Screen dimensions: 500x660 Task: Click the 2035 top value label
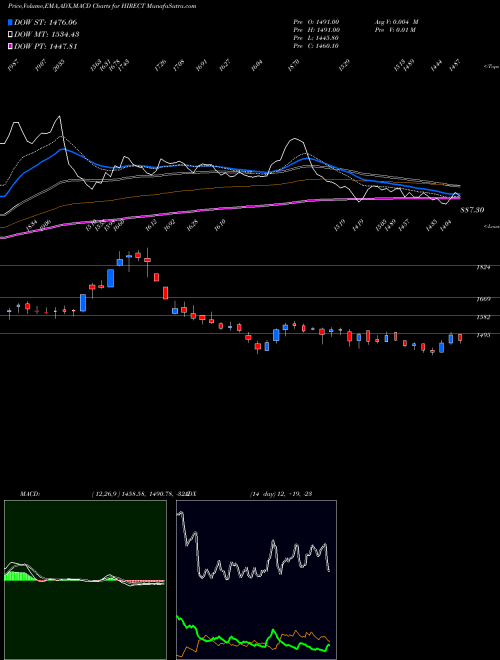[x=59, y=66]
